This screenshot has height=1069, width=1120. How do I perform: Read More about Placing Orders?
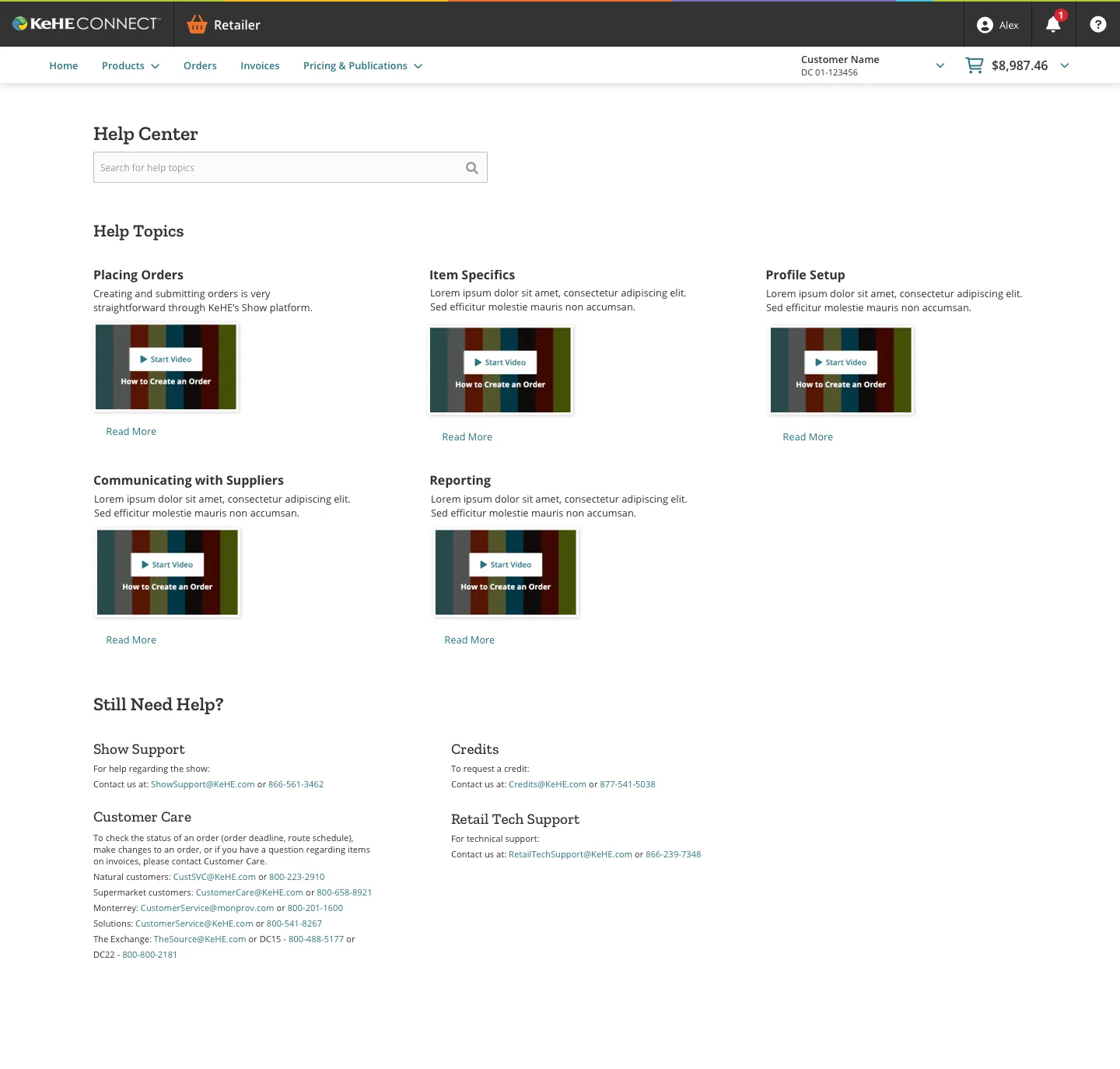coord(131,432)
